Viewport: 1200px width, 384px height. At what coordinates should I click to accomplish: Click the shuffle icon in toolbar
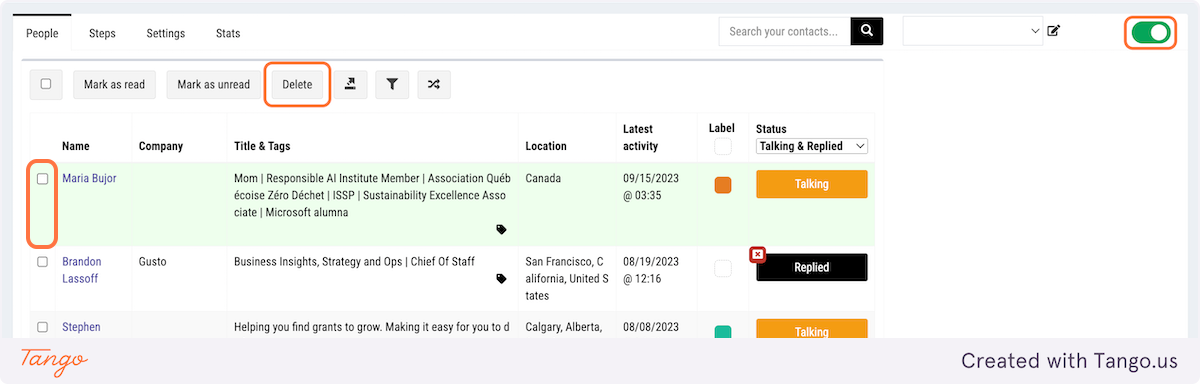point(434,84)
